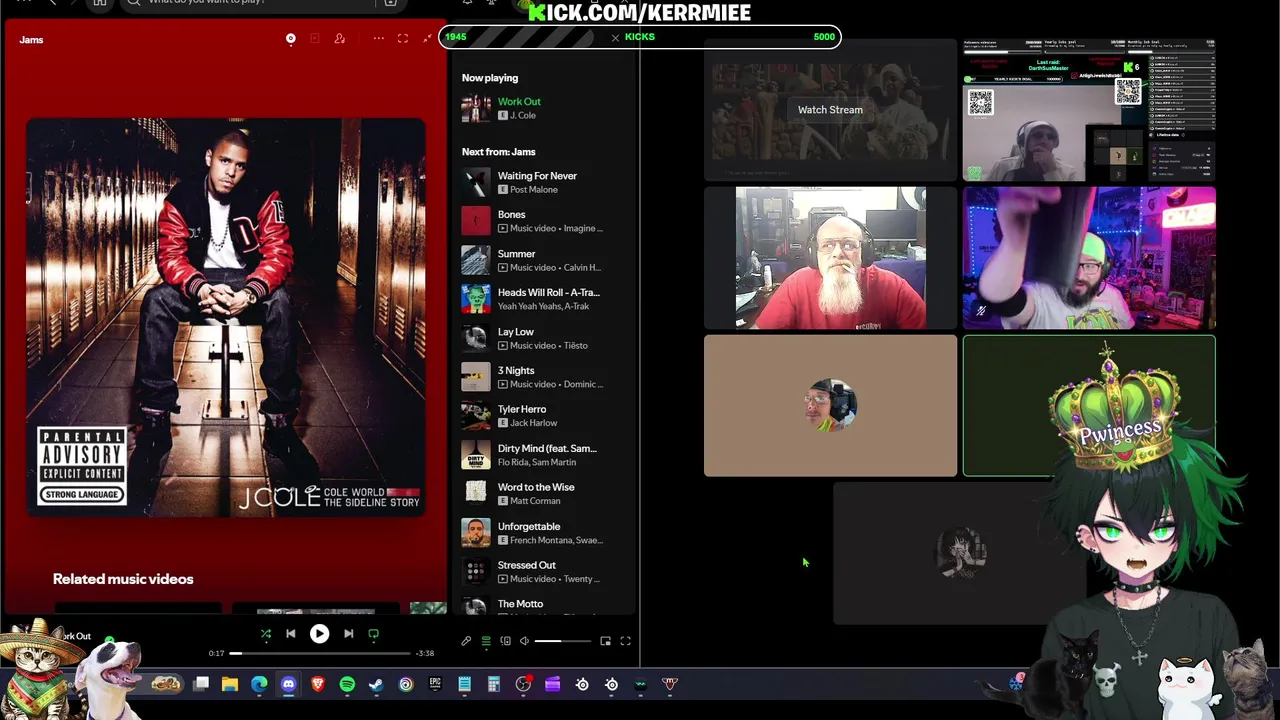This screenshot has width=1280, height=720.
Task: Open the miniplayer icon
Action: (x=606, y=641)
